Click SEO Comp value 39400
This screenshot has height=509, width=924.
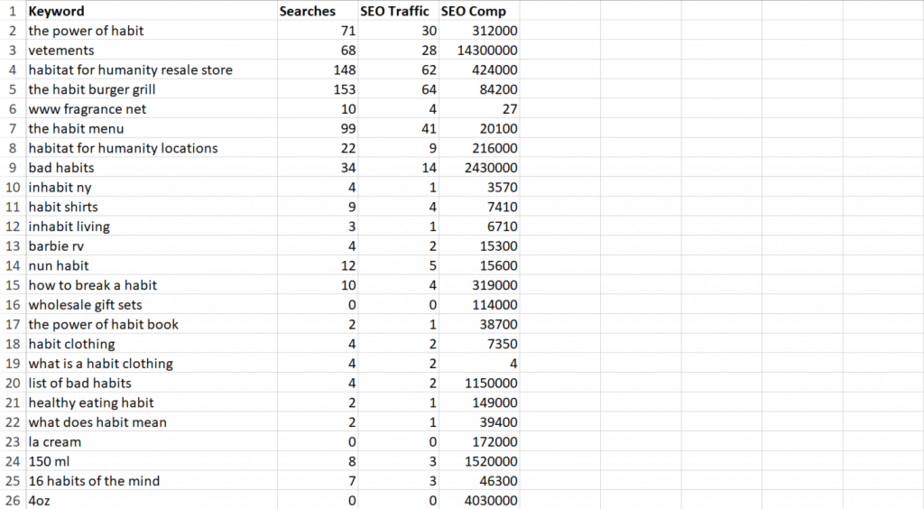(479, 422)
